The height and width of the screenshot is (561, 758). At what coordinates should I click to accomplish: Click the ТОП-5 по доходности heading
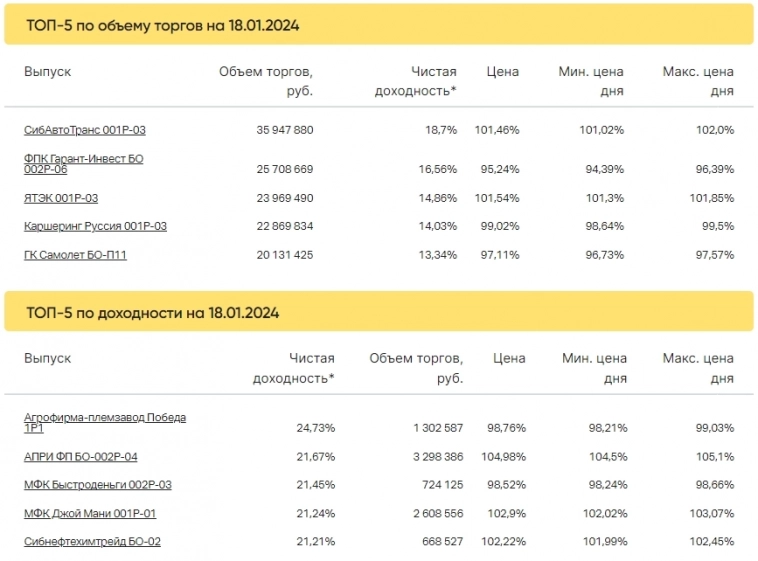[151, 313]
